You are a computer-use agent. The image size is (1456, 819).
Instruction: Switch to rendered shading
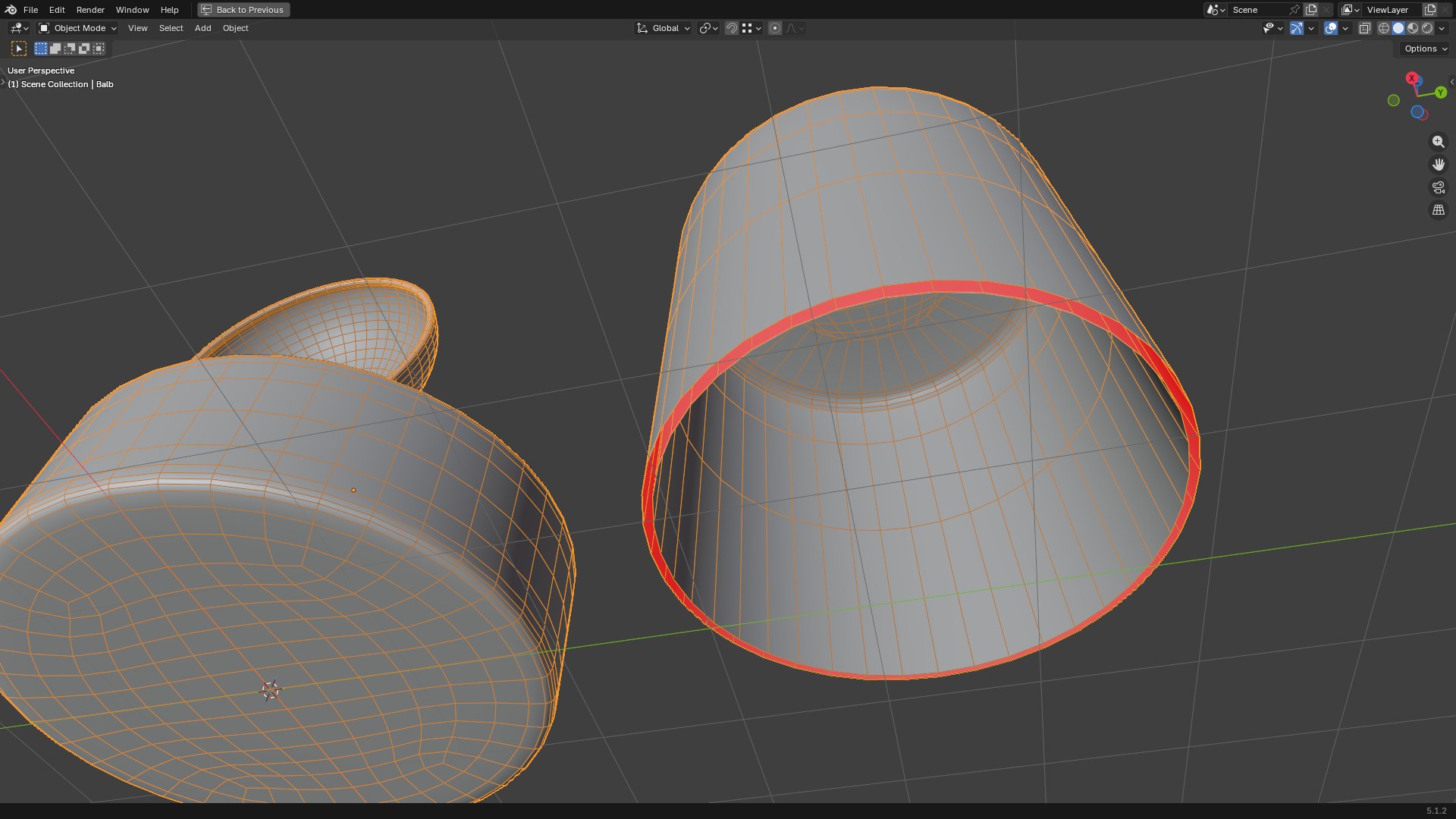pyautogui.click(x=1427, y=28)
